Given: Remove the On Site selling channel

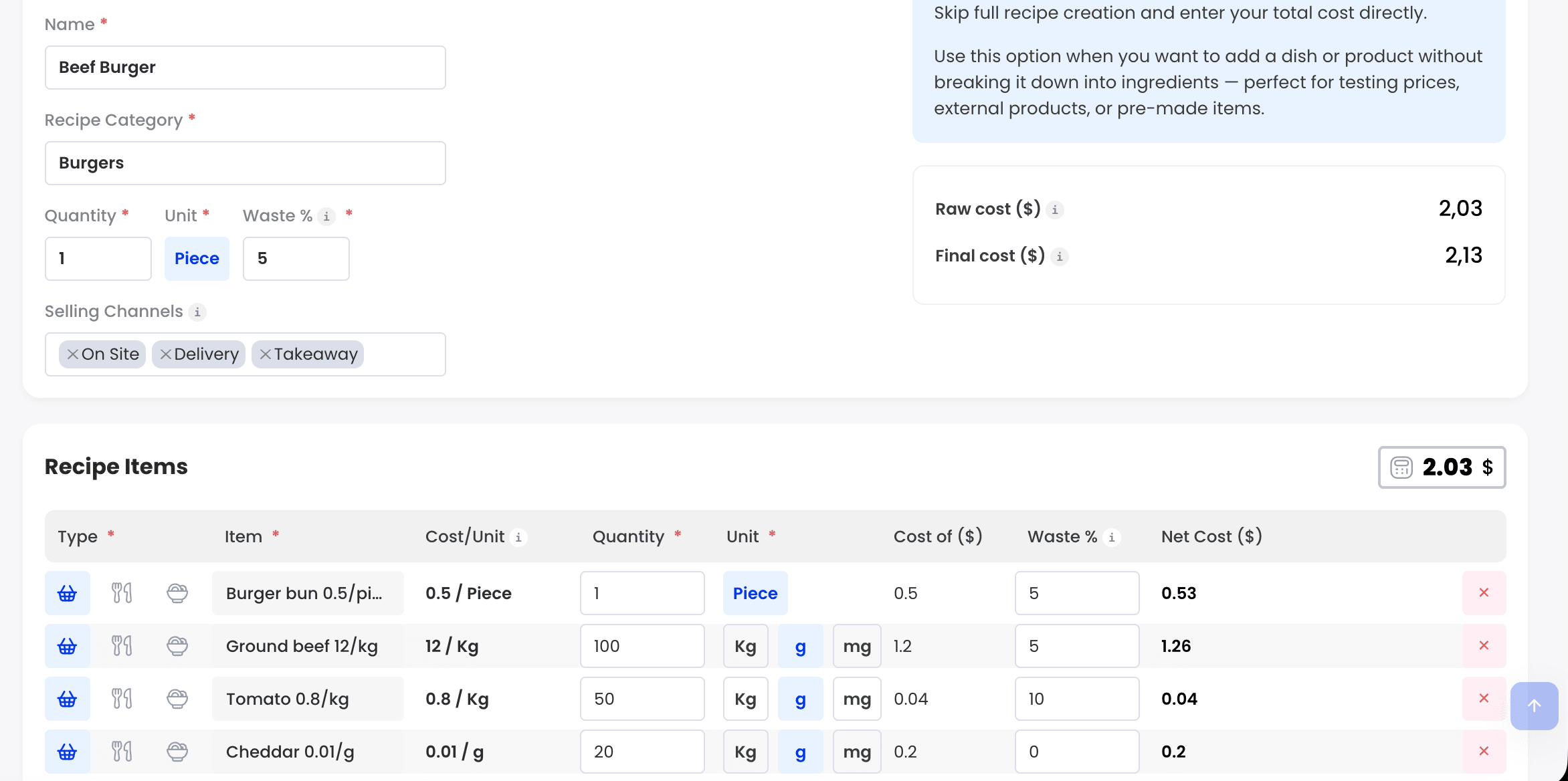Looking at the screenshot, I should point(73,354).
